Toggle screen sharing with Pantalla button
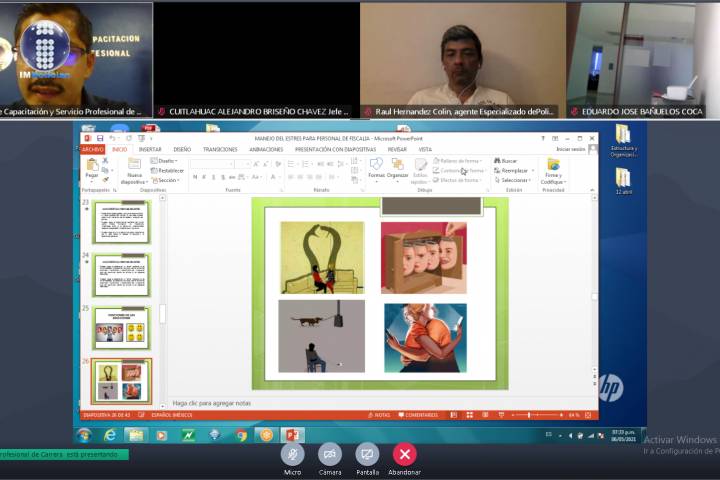Viewport: 720px width, 480px height. [x=367, y=454]
